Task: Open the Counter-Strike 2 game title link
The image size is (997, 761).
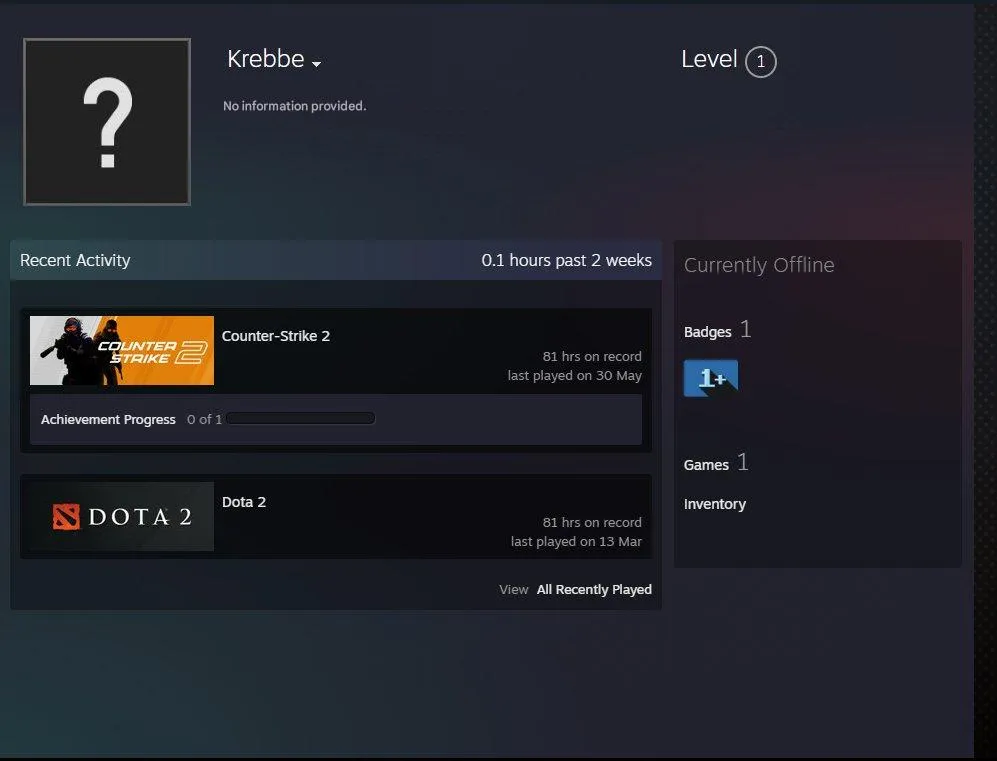Action: tap(276, 336)
